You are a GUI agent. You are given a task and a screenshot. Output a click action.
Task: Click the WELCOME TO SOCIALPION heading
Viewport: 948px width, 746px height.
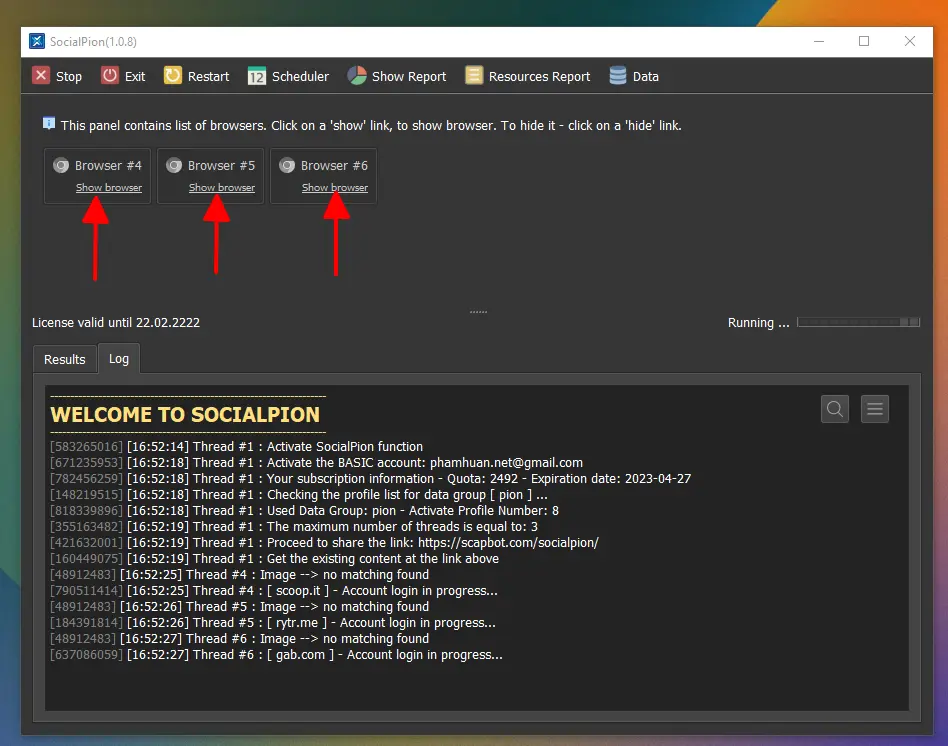[x=185, y=415]
